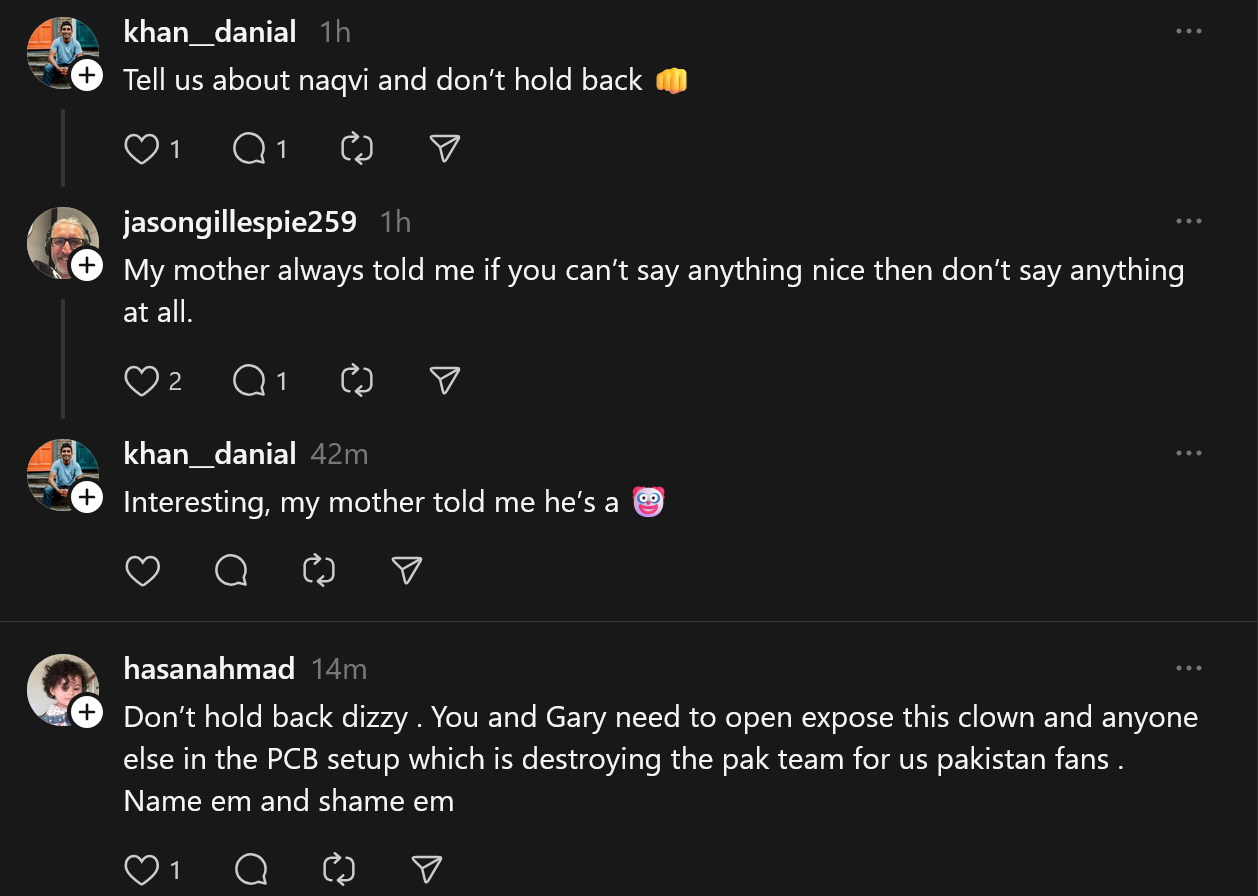Open more options menu on hasanahmad's comment
This screenshot has height=896, width=1258.
(1189, 668)
